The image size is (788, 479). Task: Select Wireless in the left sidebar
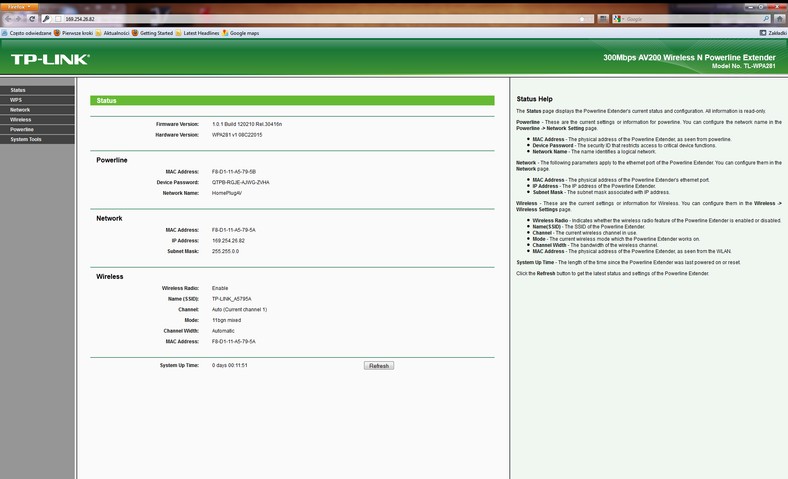click(x=20, y=120)
